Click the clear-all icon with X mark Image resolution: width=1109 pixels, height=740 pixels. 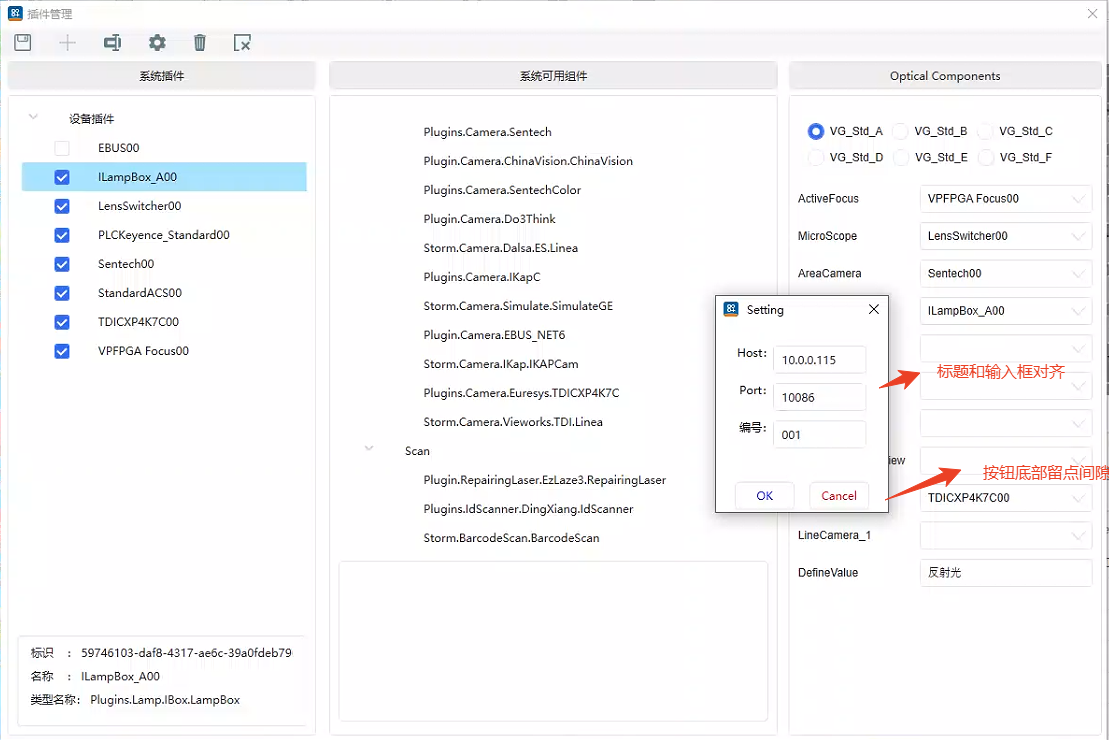242,42
